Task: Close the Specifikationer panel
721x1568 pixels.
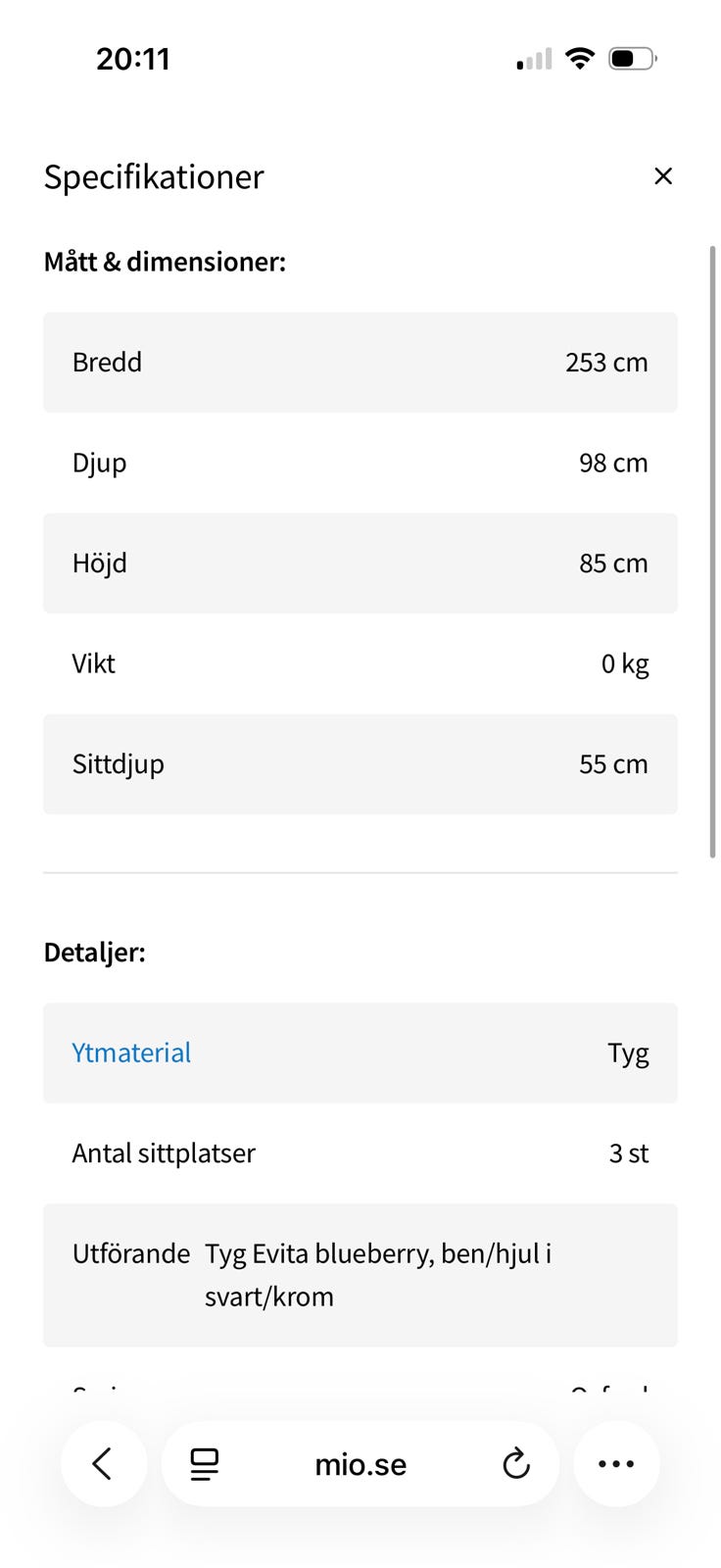Action: 663,176
